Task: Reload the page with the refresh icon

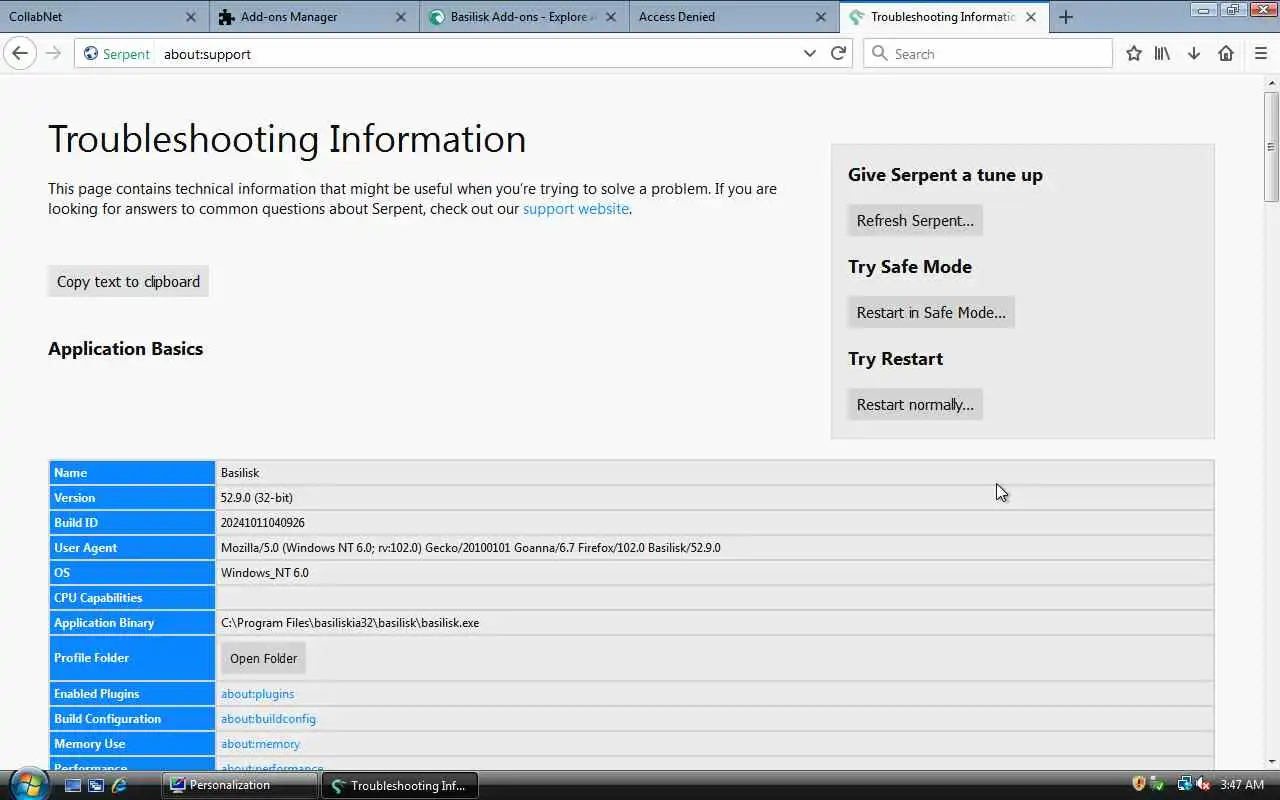Action: click(838, 53)
